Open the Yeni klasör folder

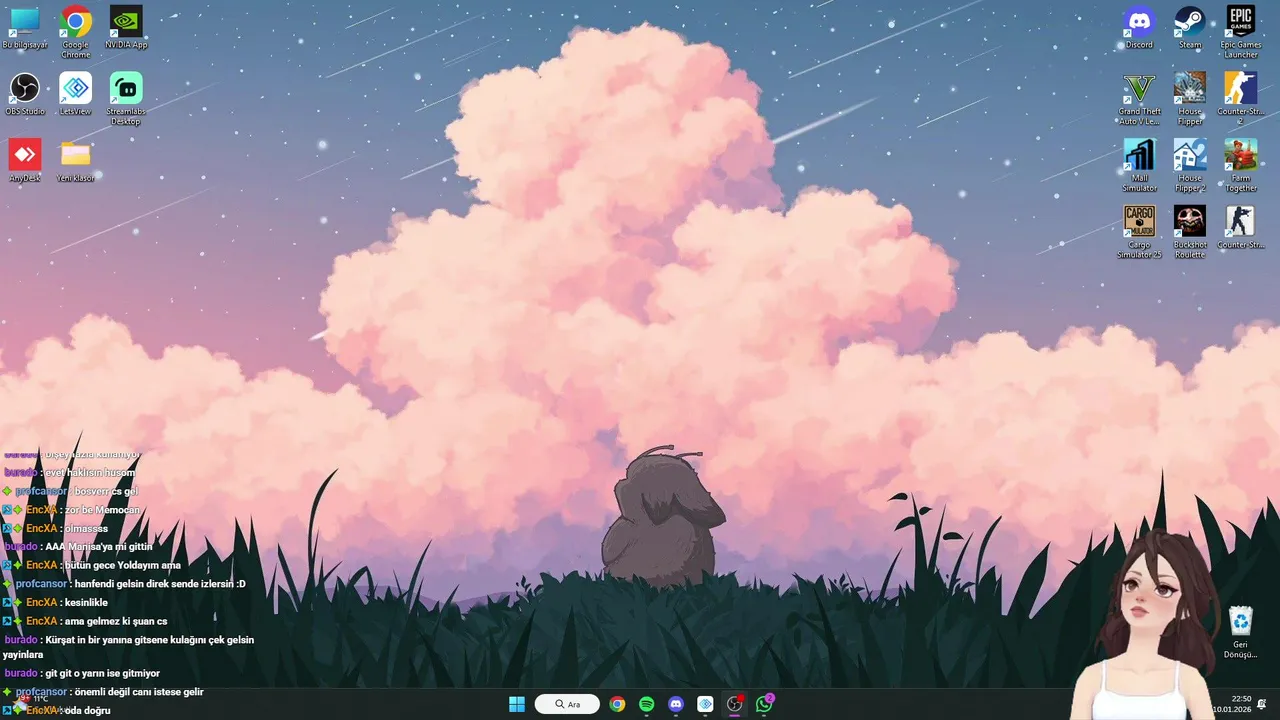pyautogui.click(x=76, y=161)
